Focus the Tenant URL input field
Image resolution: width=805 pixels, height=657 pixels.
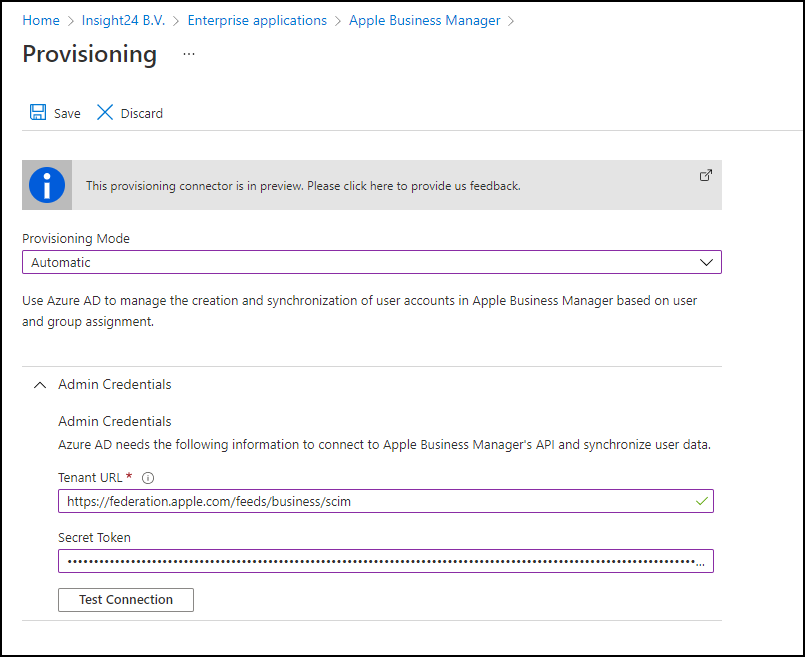(x=370, y=501)
